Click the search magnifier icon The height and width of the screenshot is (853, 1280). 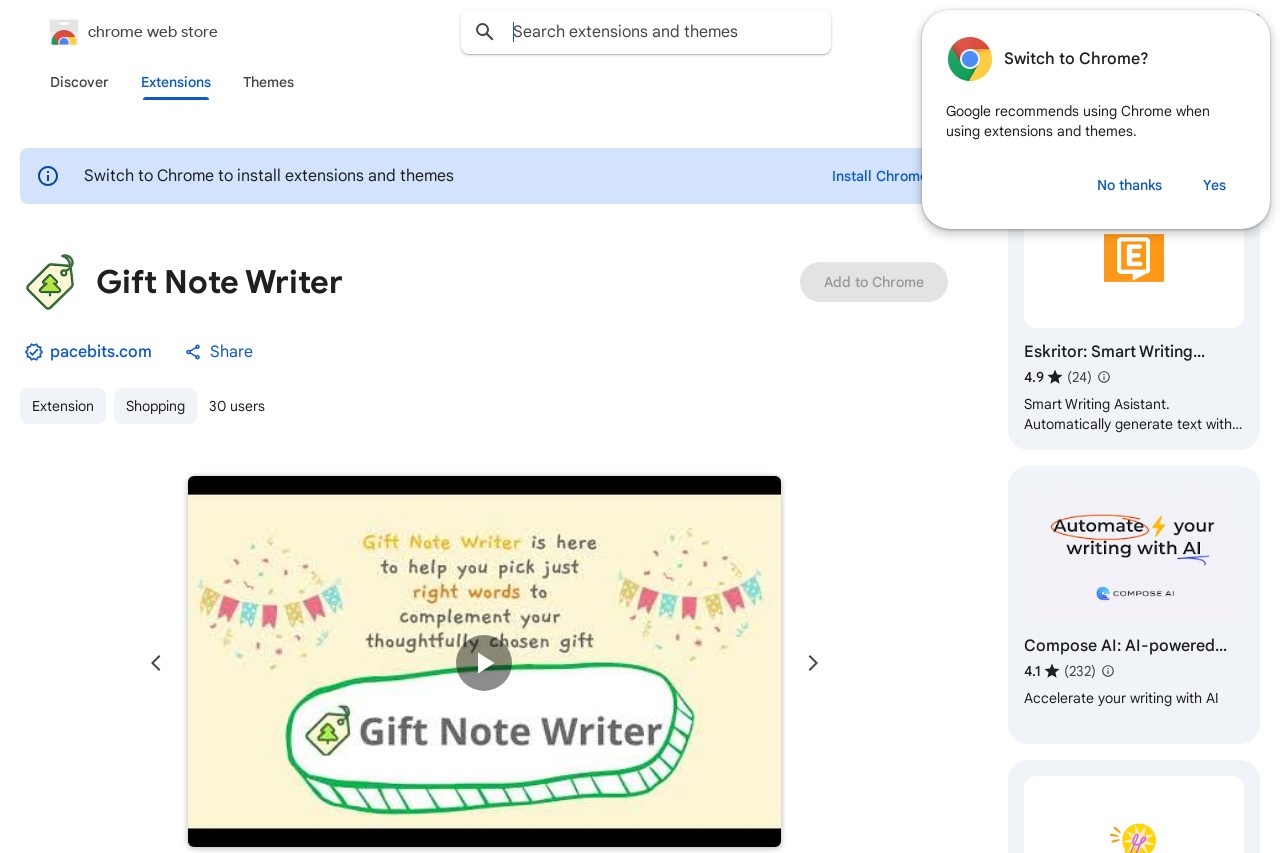coord(485,32)
